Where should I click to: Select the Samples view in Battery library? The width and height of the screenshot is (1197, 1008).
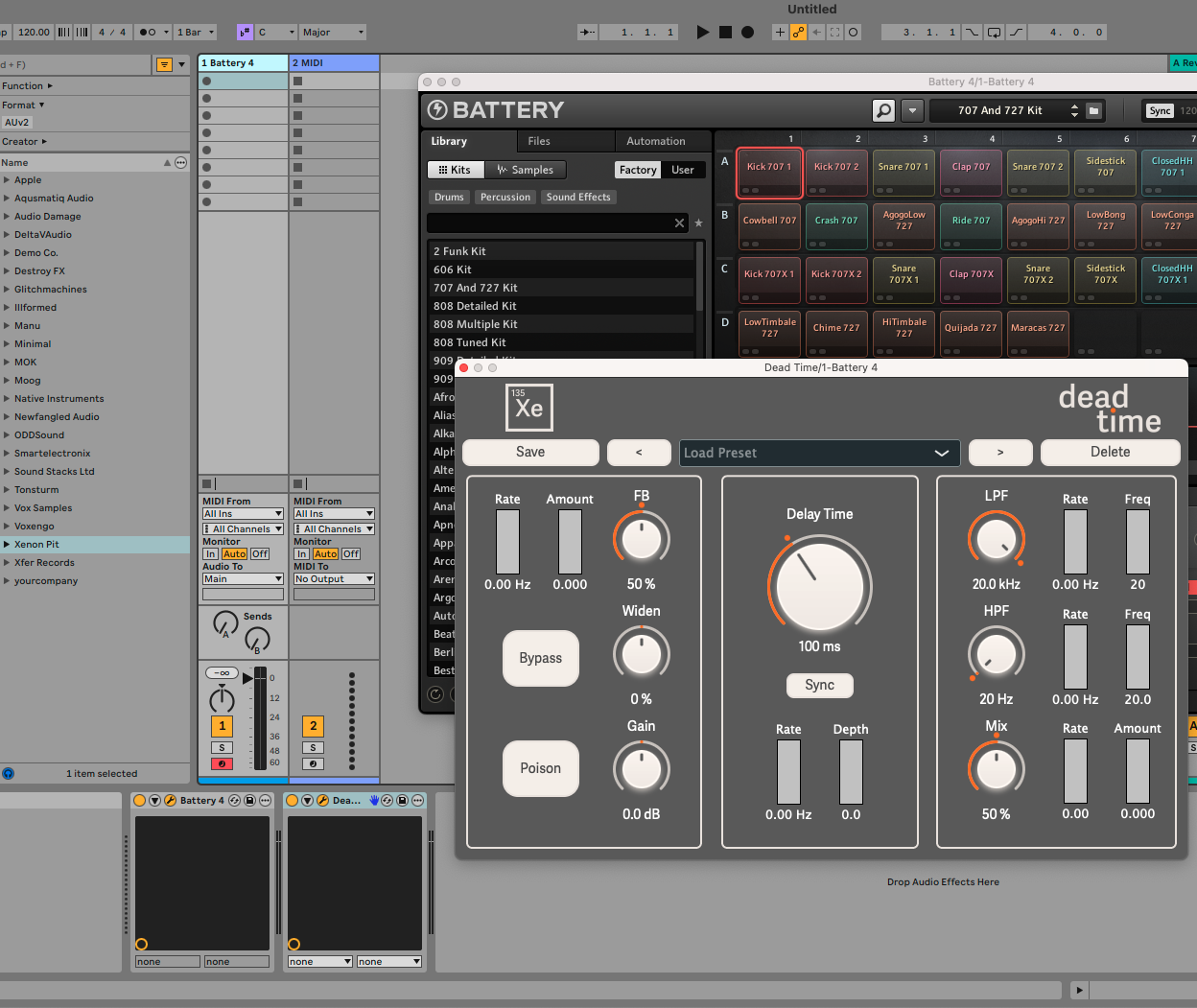[x=526, y=170]
